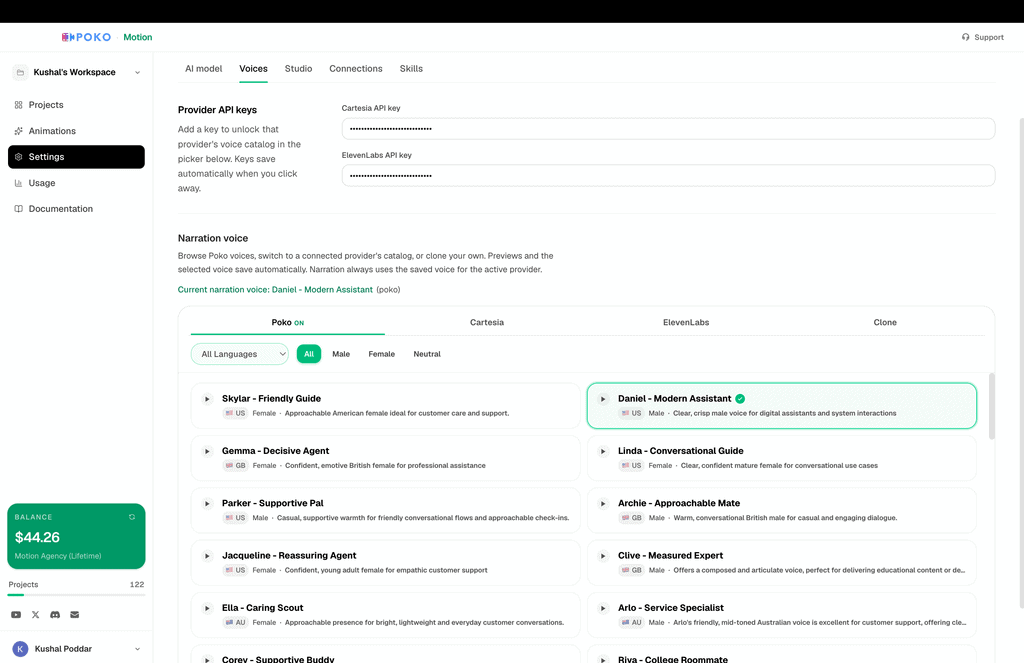1024x663 pixels.
Task: Play Parker - Supportive Pal voice preview
Action: coord(207,504)
